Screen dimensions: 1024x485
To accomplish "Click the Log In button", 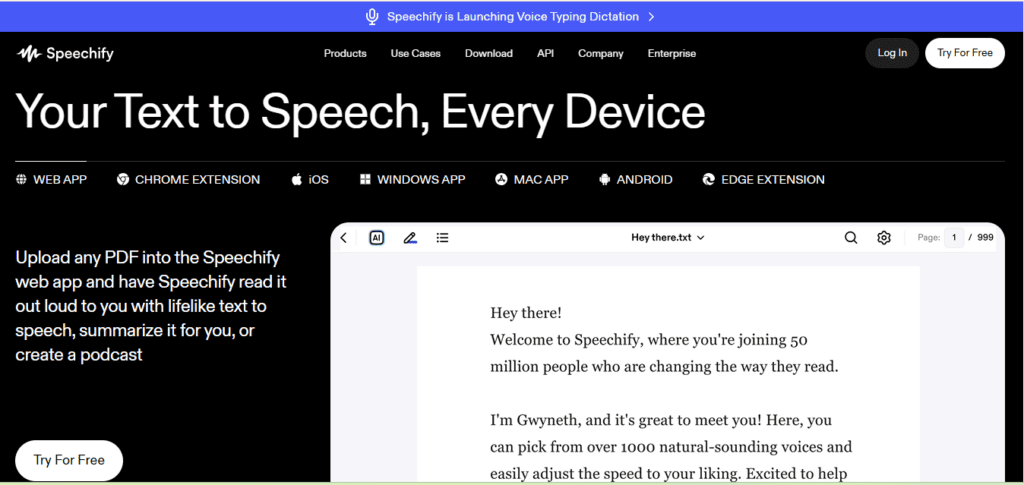I will pyautogui.click(x=892, y=53).
